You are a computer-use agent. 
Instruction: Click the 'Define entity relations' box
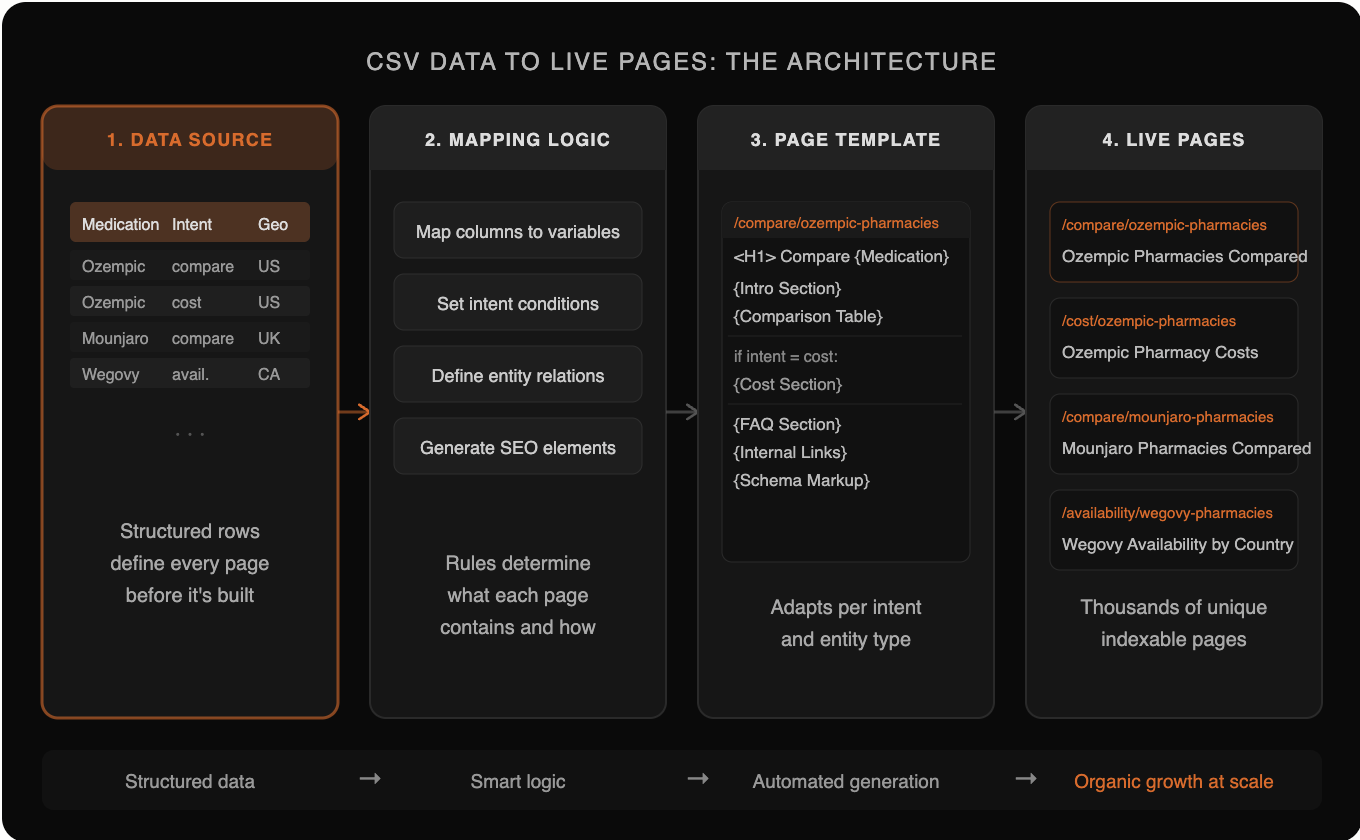pos(518,375)
